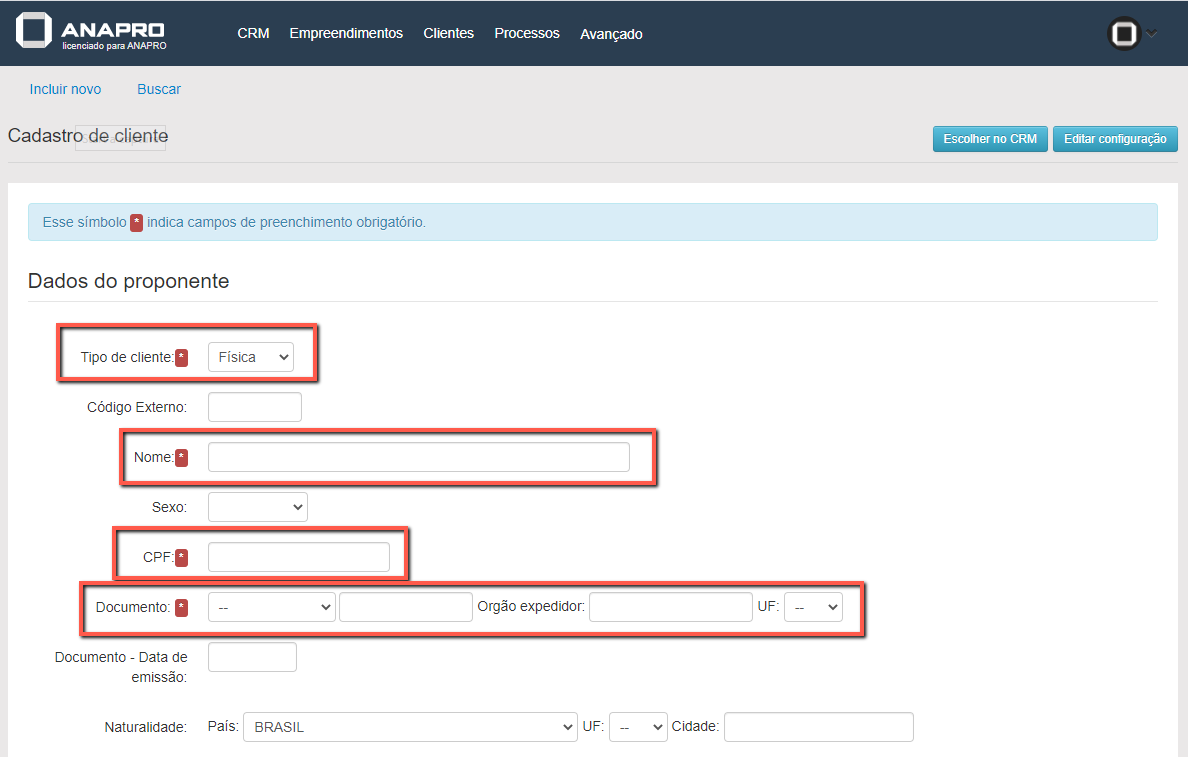
Task: Expand the Tipo de cliente dropdown
Action: [251, 357]
